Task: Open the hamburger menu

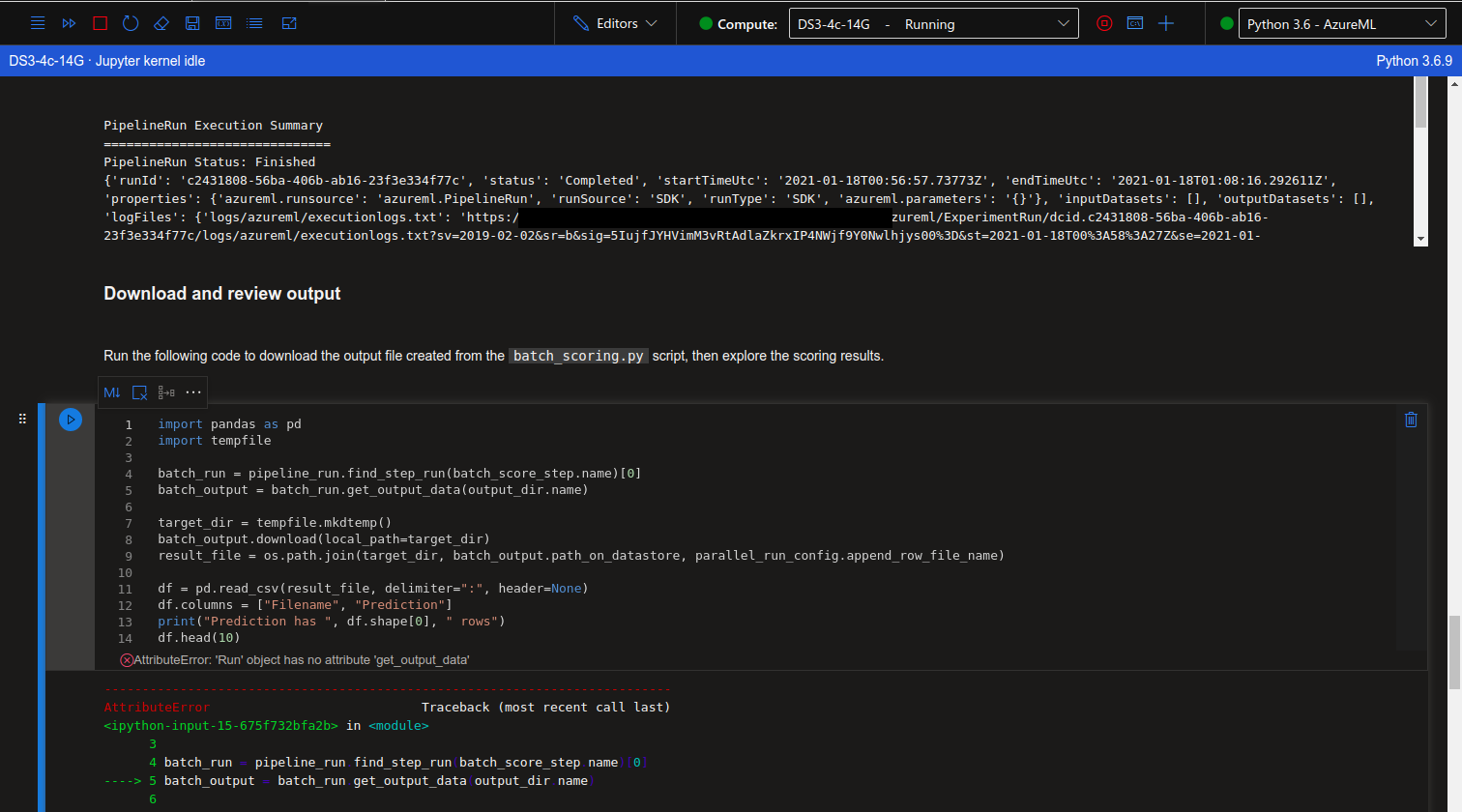Action: (x=37, y=23)
